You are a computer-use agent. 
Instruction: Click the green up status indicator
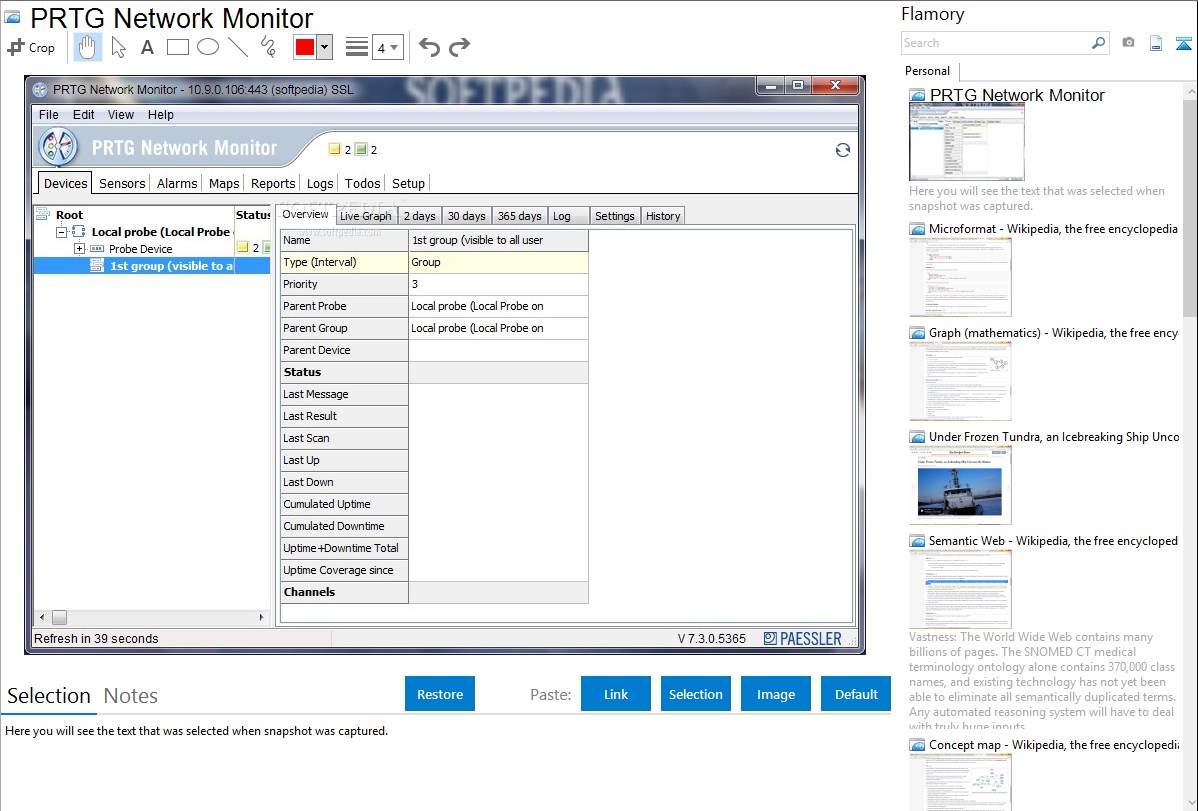361,149
